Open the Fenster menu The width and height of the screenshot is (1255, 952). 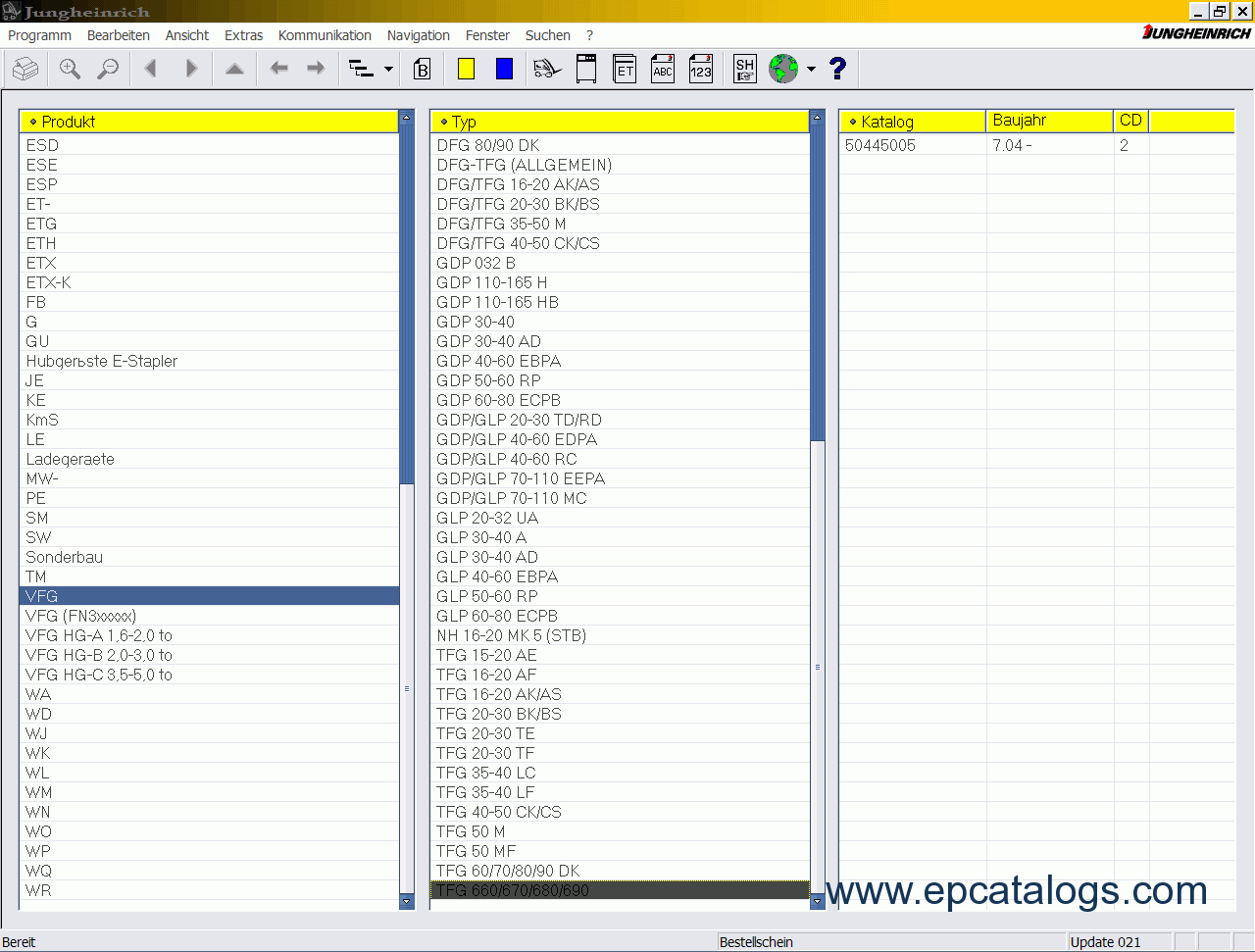(x=487, y=35)
